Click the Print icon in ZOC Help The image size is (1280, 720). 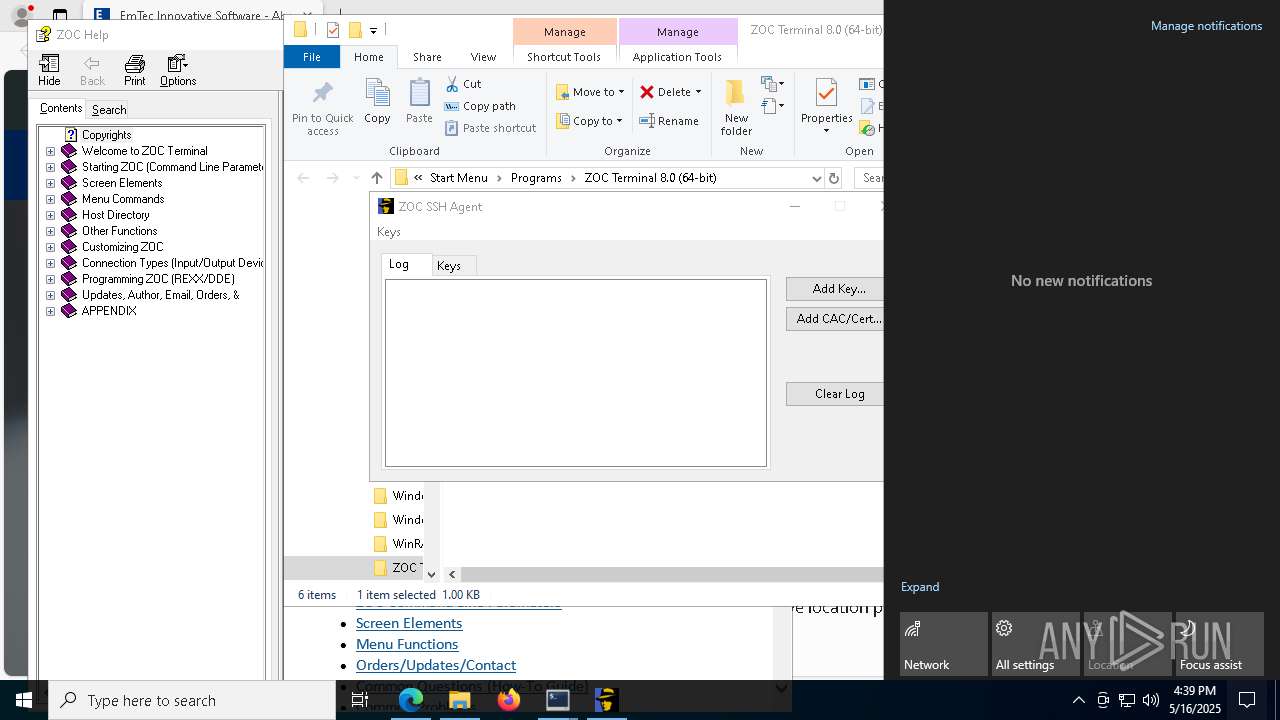[134, 71]
